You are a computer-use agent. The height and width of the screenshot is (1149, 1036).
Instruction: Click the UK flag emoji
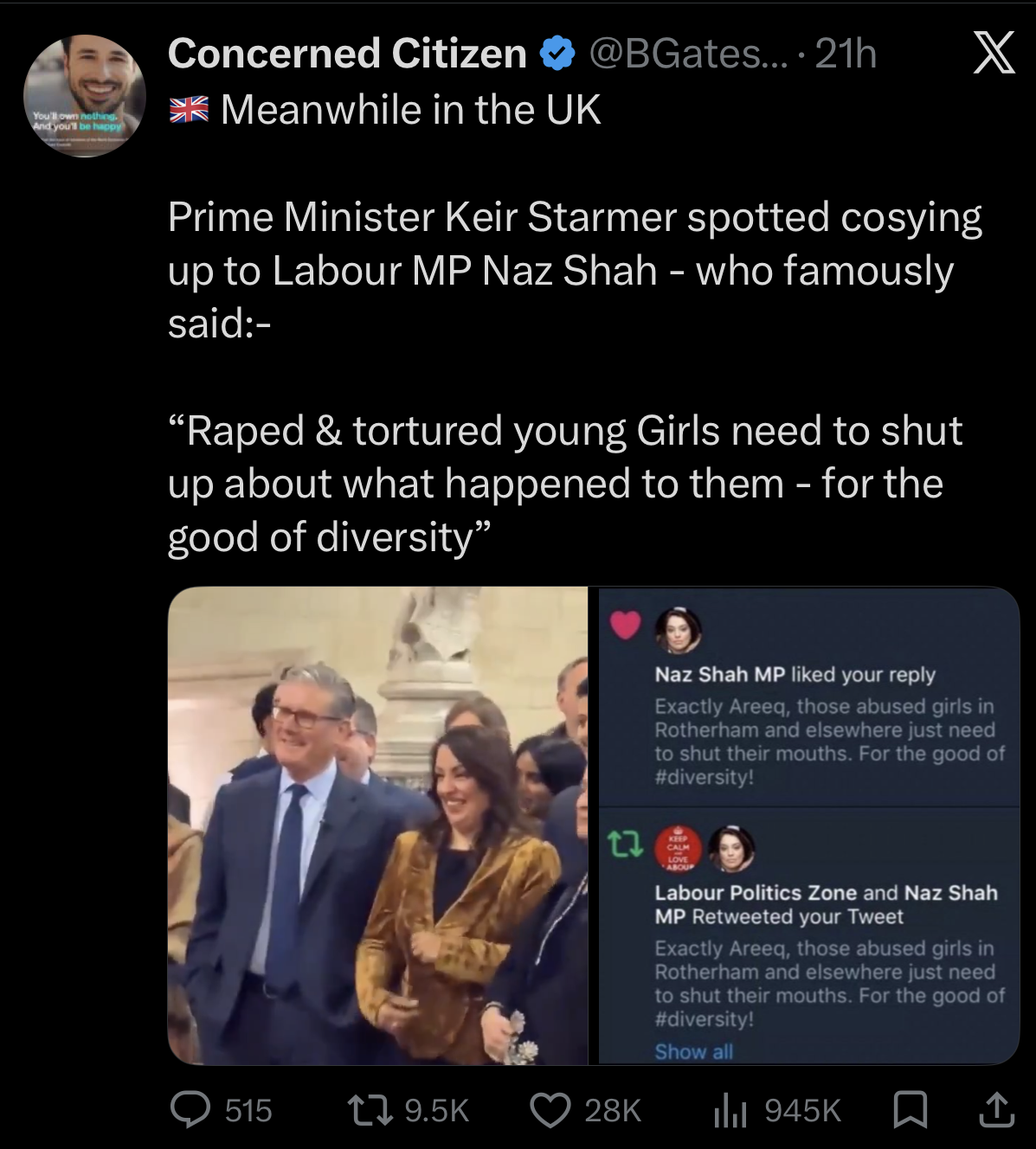coord(189,110)
